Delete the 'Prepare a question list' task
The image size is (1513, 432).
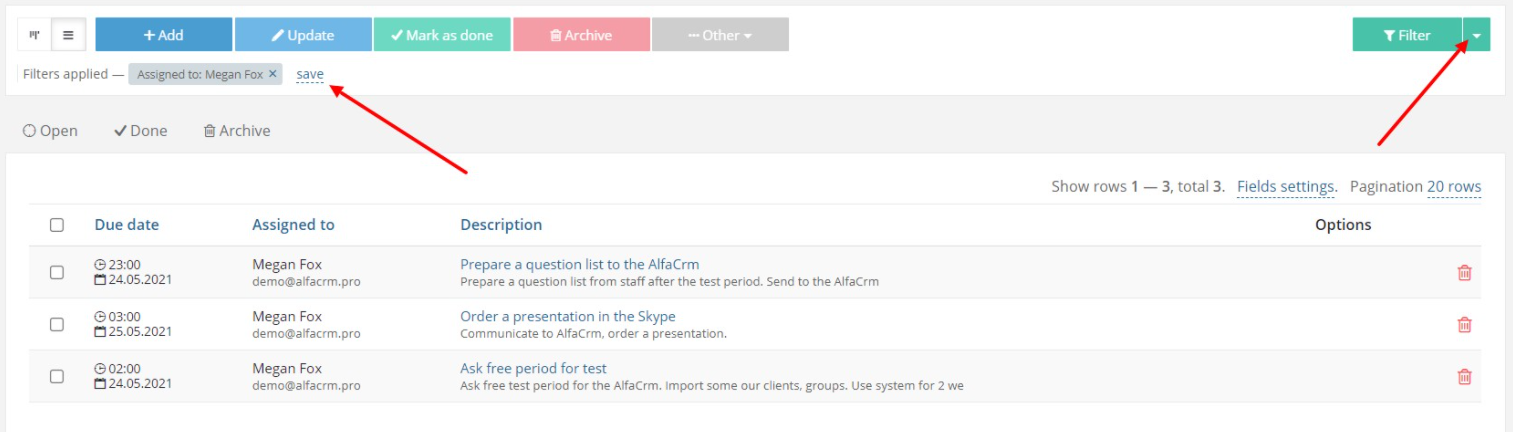click(1464, 272)
